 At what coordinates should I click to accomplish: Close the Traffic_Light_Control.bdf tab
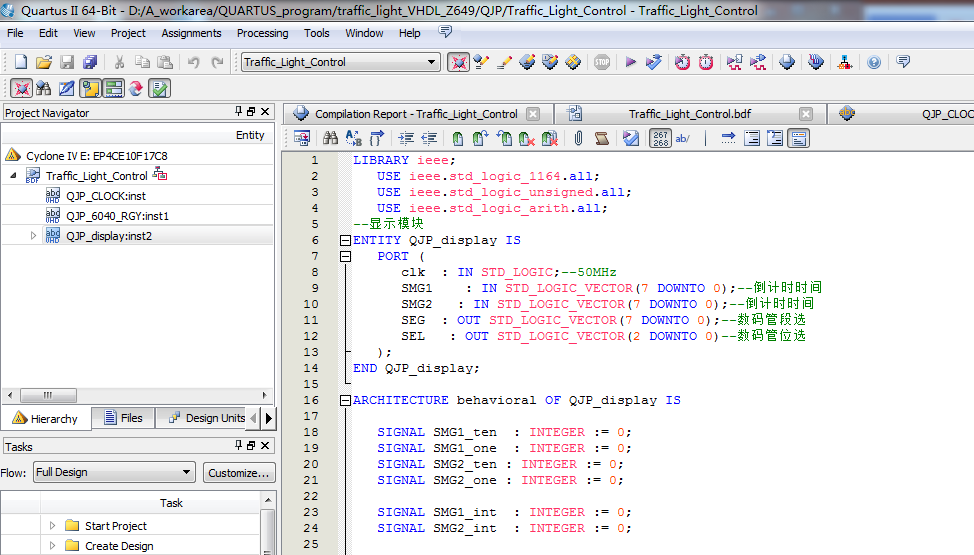tap(806, 114)
